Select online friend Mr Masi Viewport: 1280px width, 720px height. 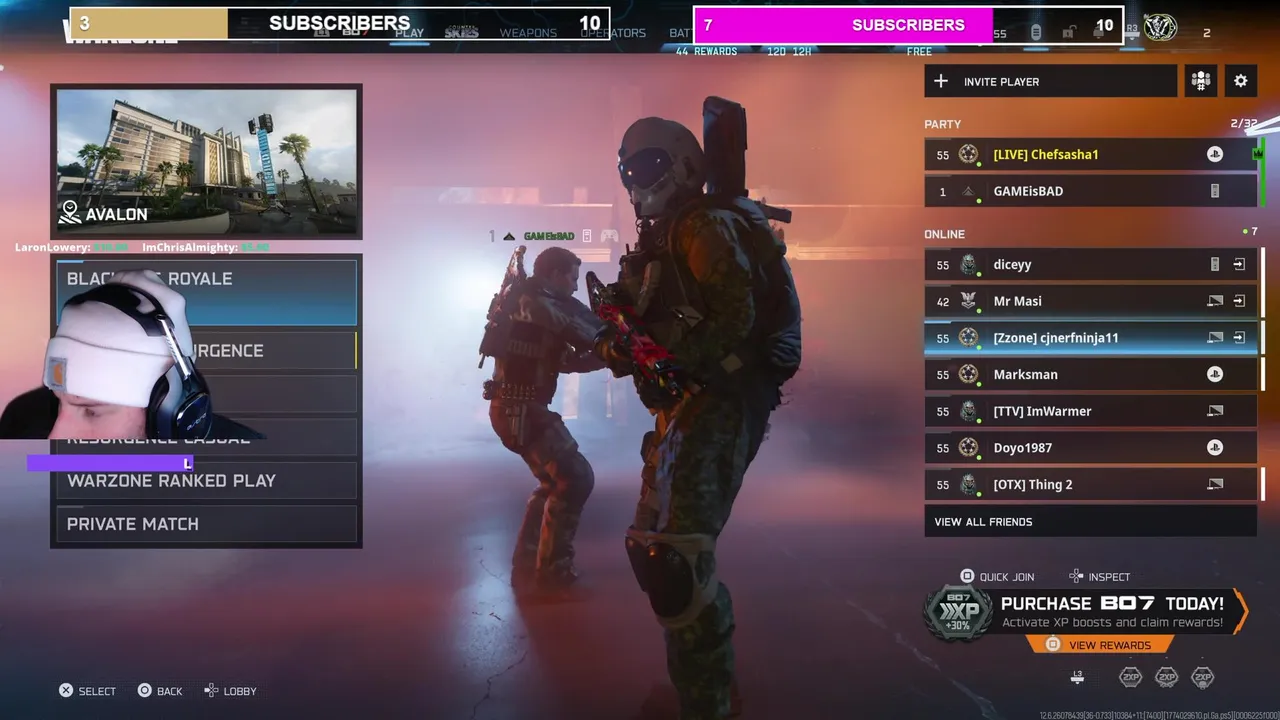pos(1090,301)
